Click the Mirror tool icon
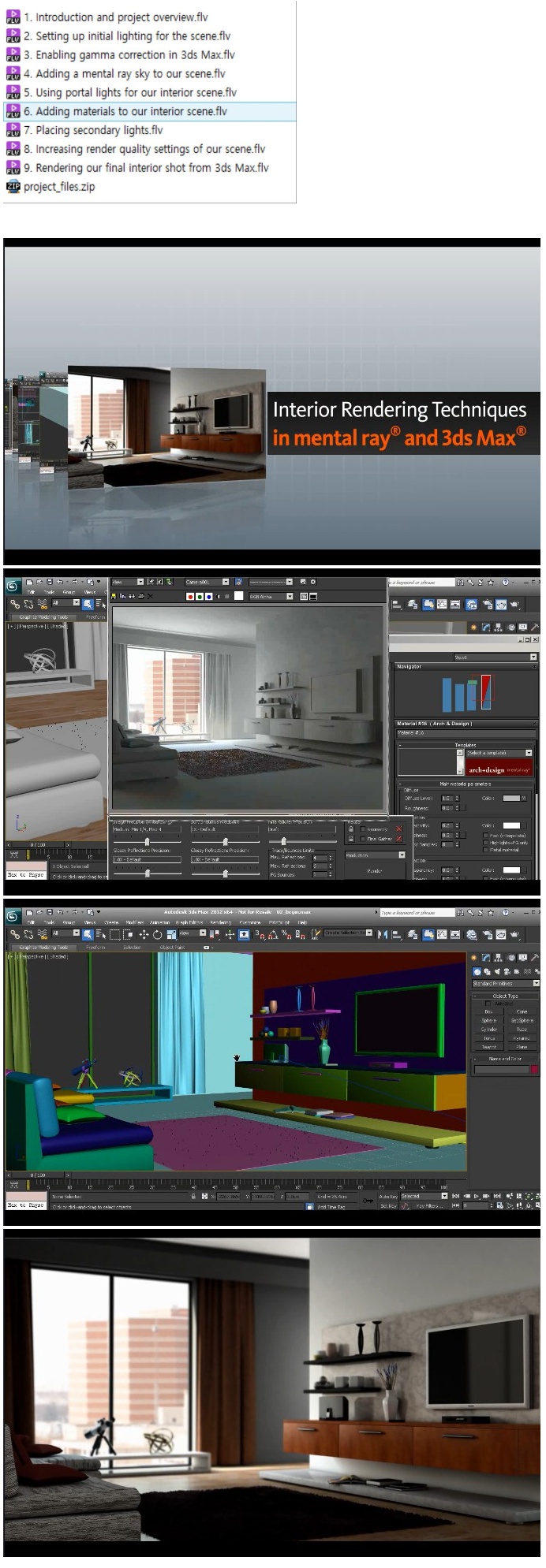Viewport: 546px width, 1568px height. pos(383,934)
